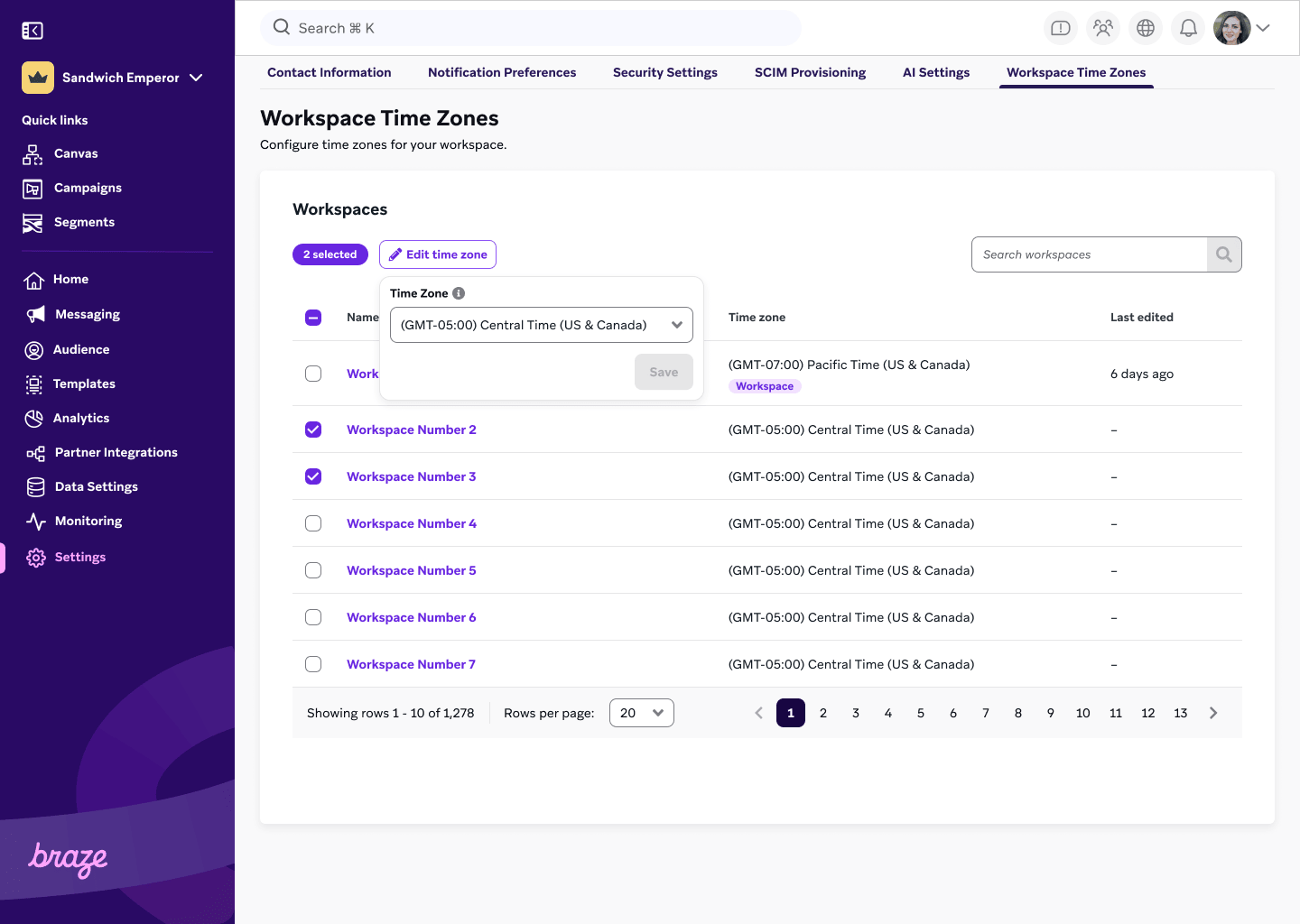Viewport: 1300px width, 924px height.
Task: Clear the select-all checkbox in the header row
Action: [313, 318]
